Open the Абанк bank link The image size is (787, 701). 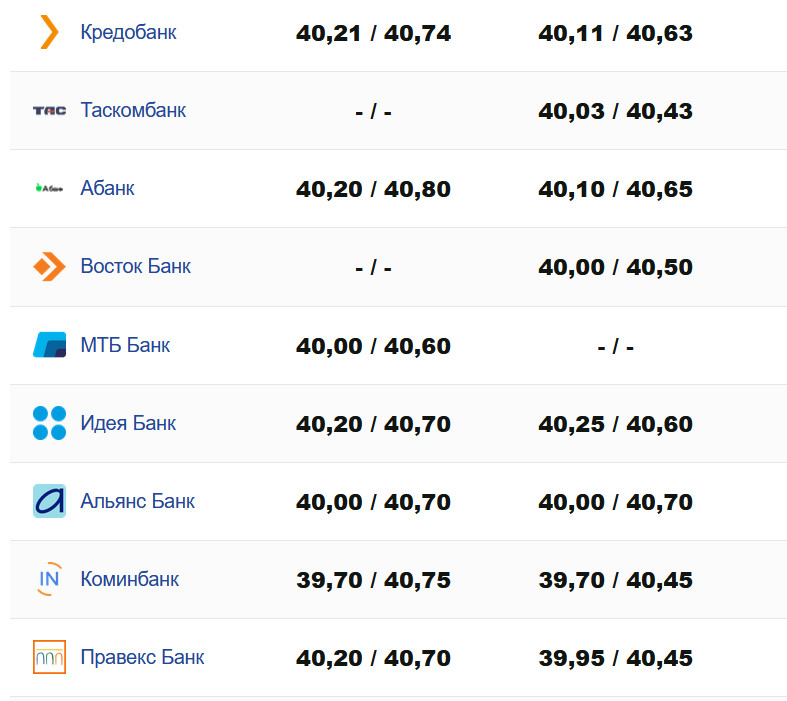pyautogui.click(x=107, y=188)
